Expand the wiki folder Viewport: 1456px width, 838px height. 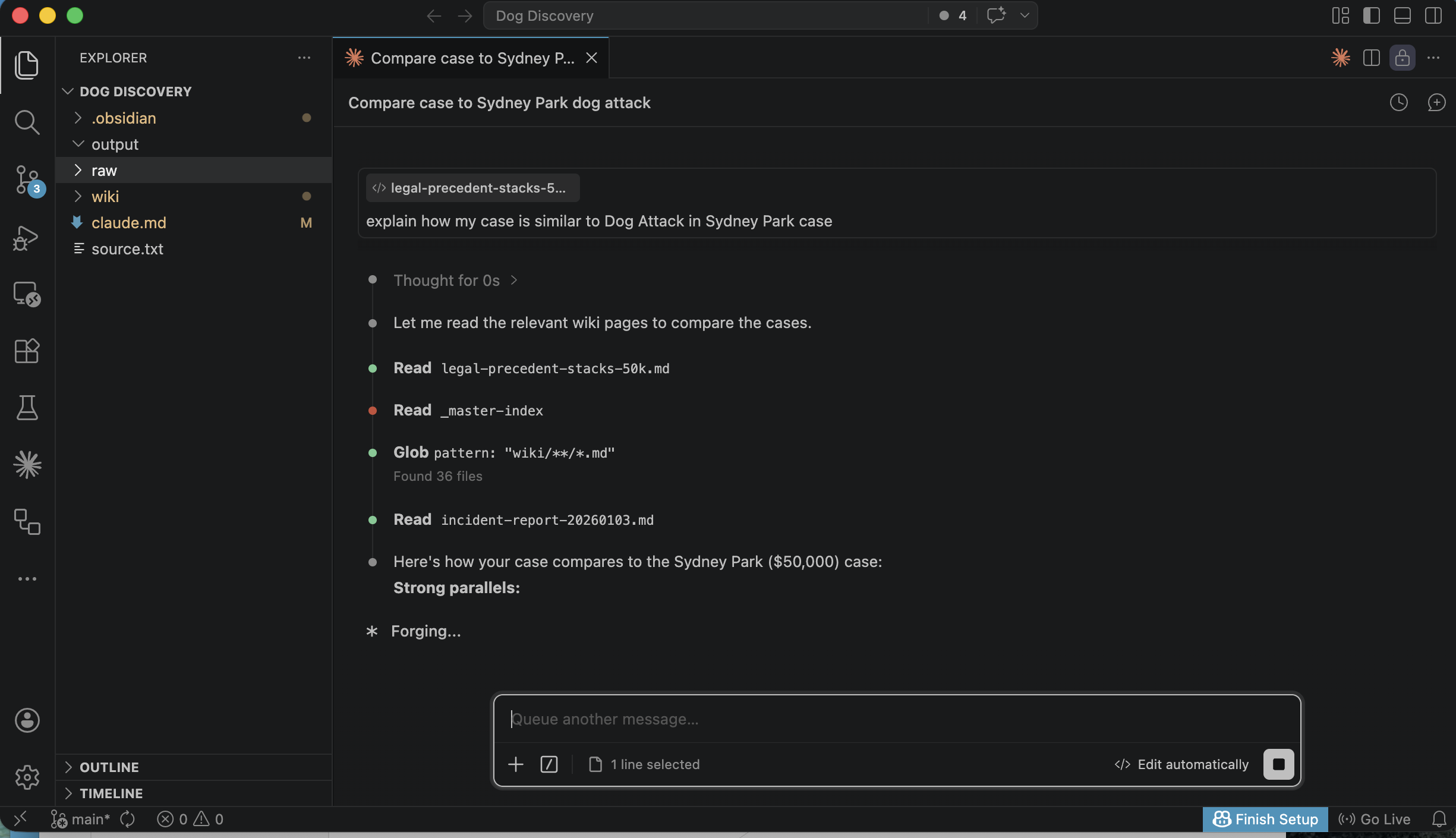(x=194, y=197)
